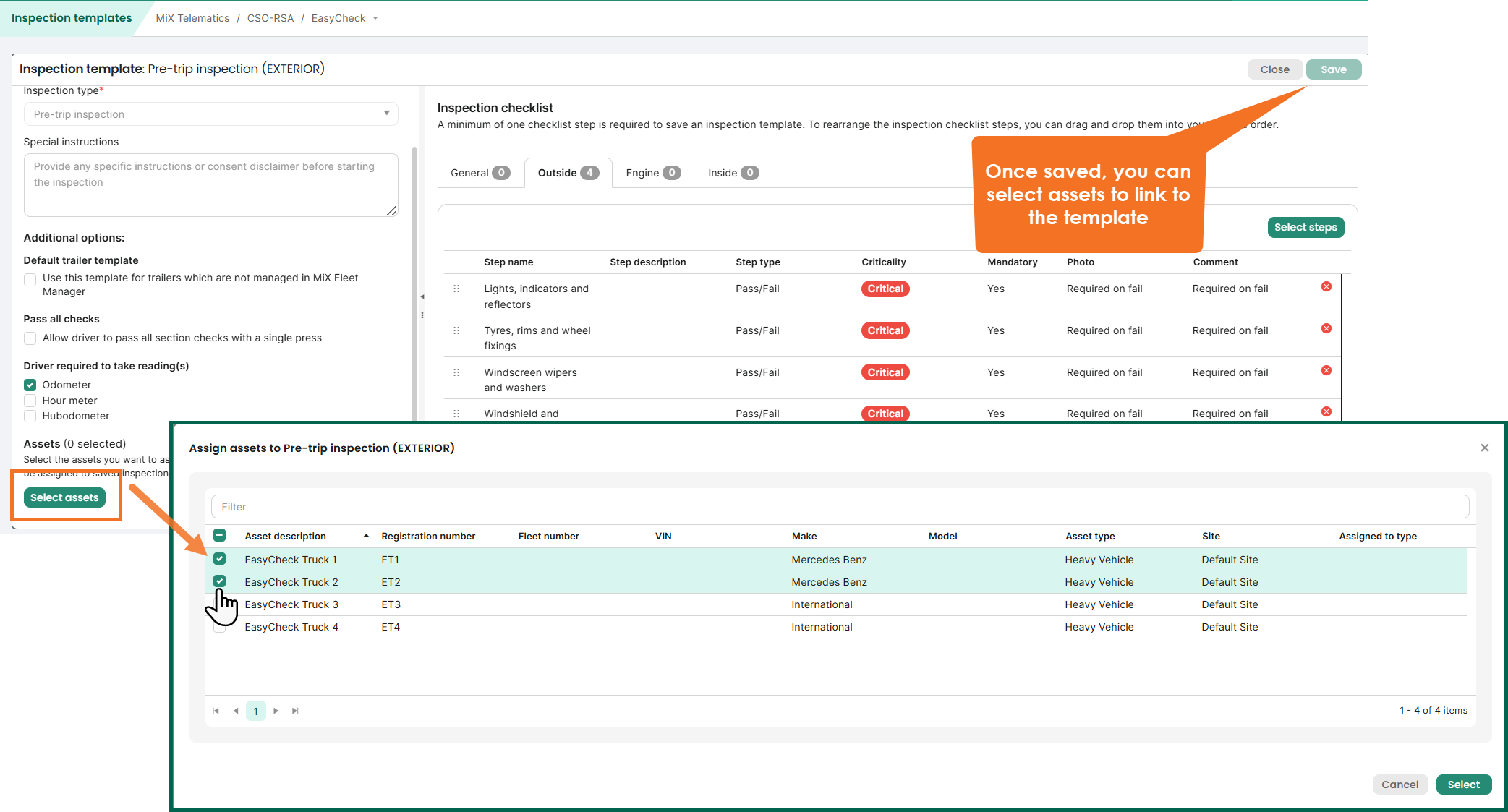Viewport: 1508px width, 812px height.
Task: Enable the Hour meter checkbox
Action: tap(30, 401)
